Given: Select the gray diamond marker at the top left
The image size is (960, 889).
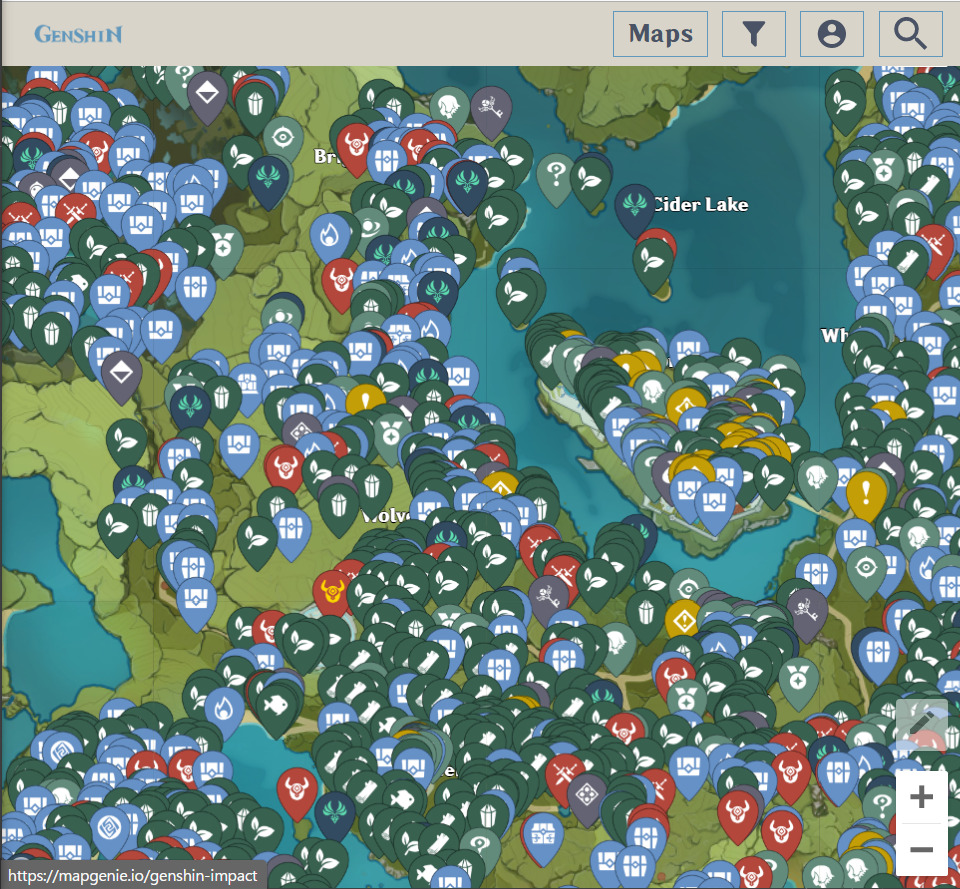Looking at the screenshot, I should [208, 96].
